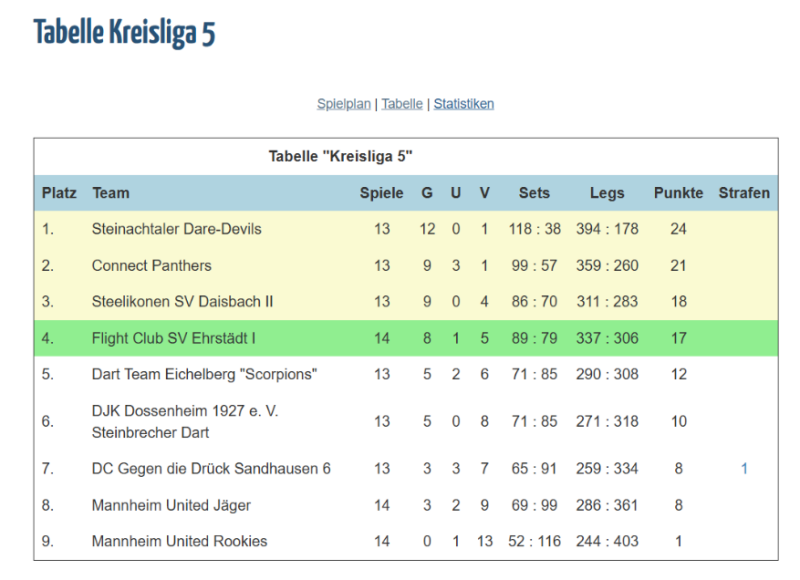Image resolution: width=800 pixels, height=580 pixels.
Task: Click the Strafen column header
Action: (744, 193)
